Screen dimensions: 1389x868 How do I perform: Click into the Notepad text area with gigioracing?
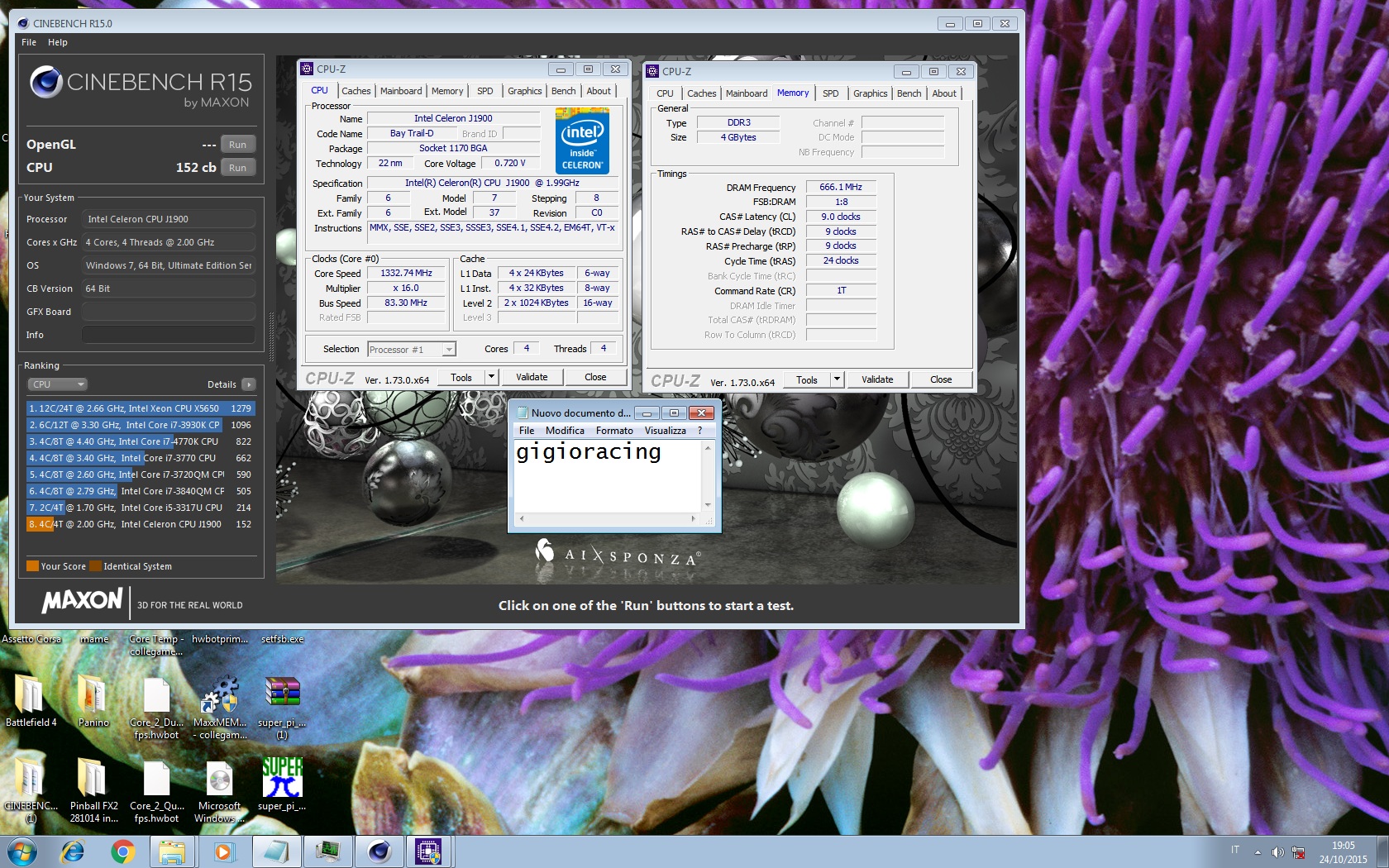[x=608, y=475]
